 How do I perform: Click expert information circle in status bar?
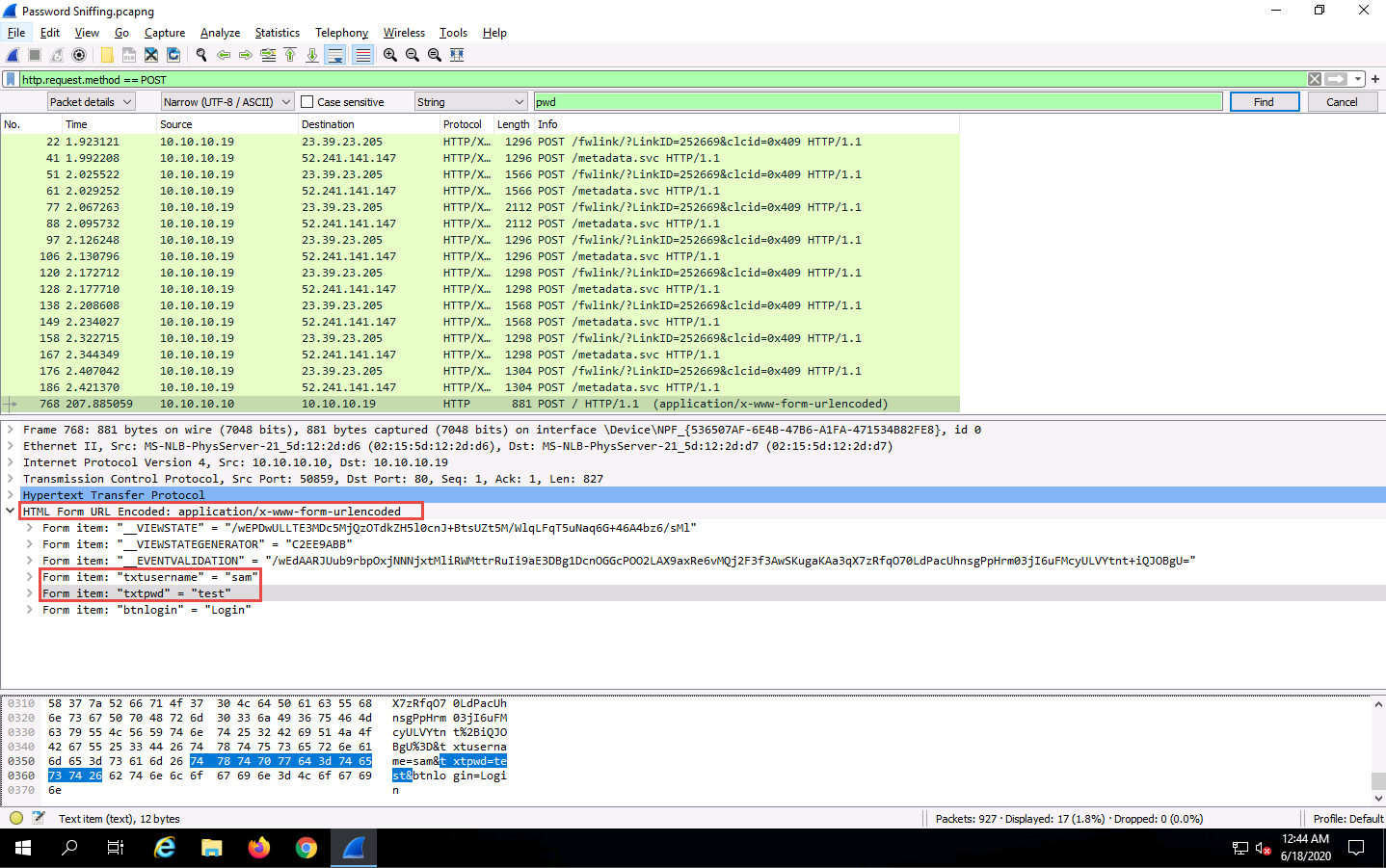tap(16, 818)
